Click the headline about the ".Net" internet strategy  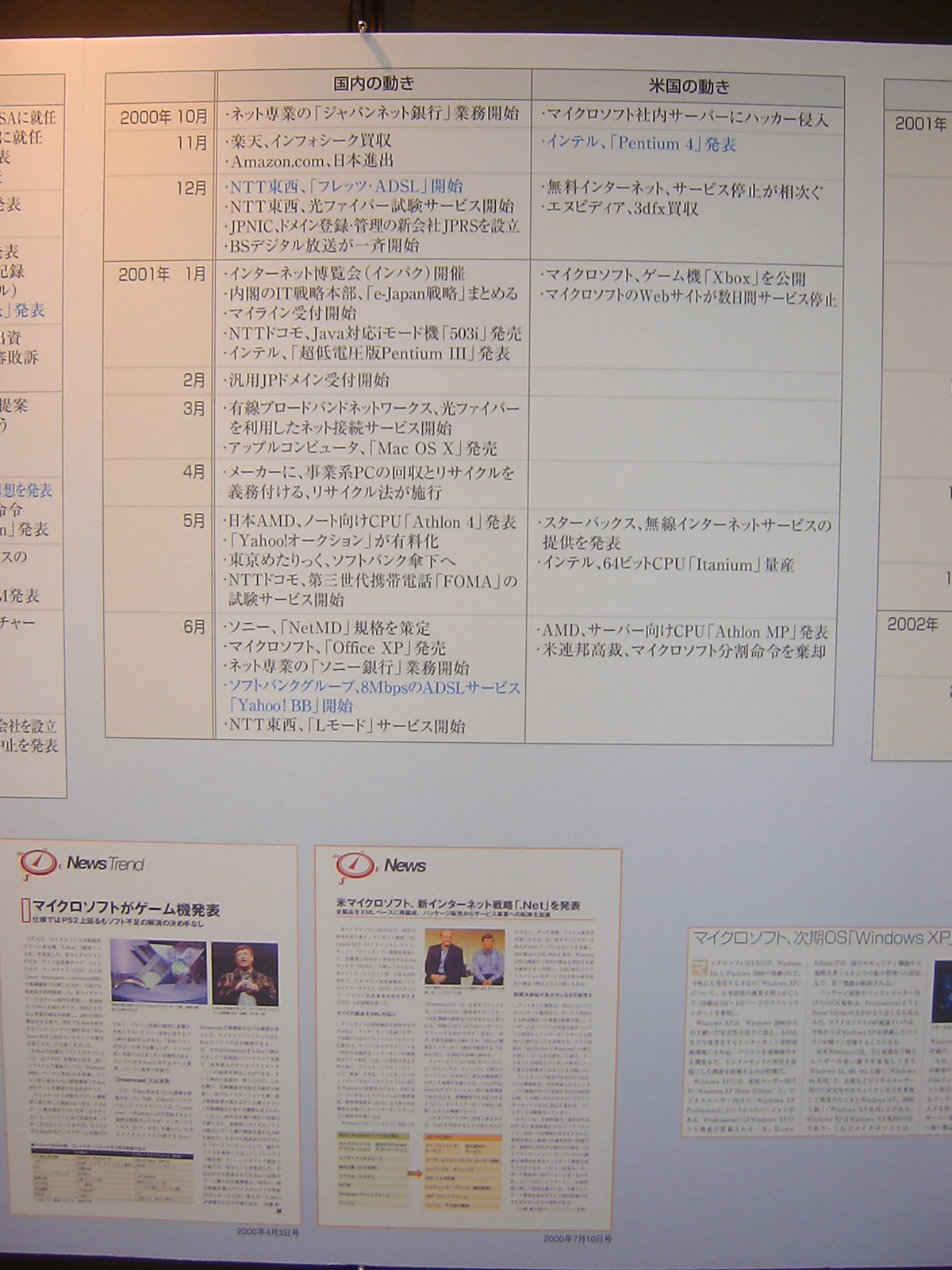(458, 906)
